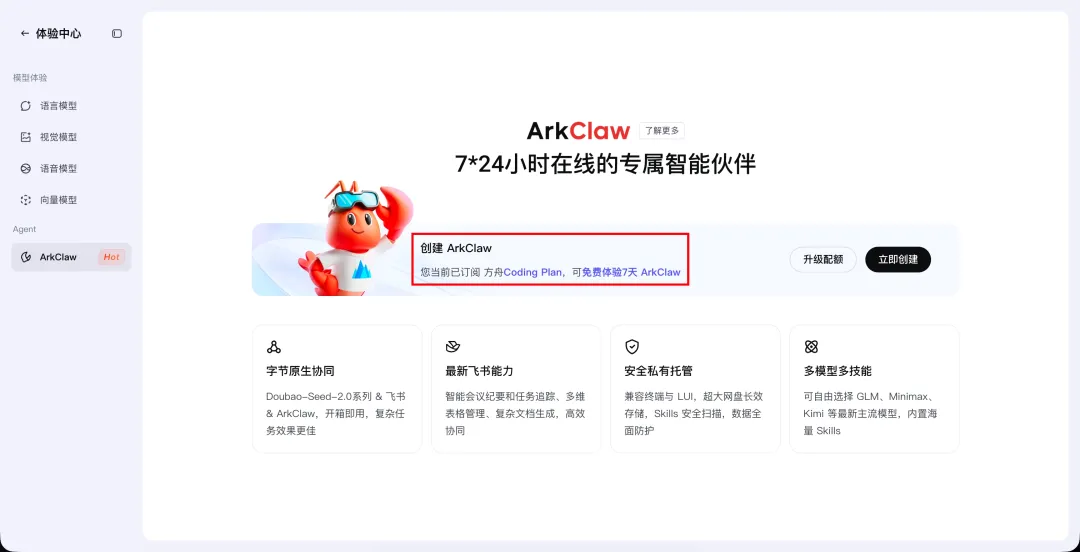
Task: Select the 语音模型 voice icon
Action: point(25,168)
